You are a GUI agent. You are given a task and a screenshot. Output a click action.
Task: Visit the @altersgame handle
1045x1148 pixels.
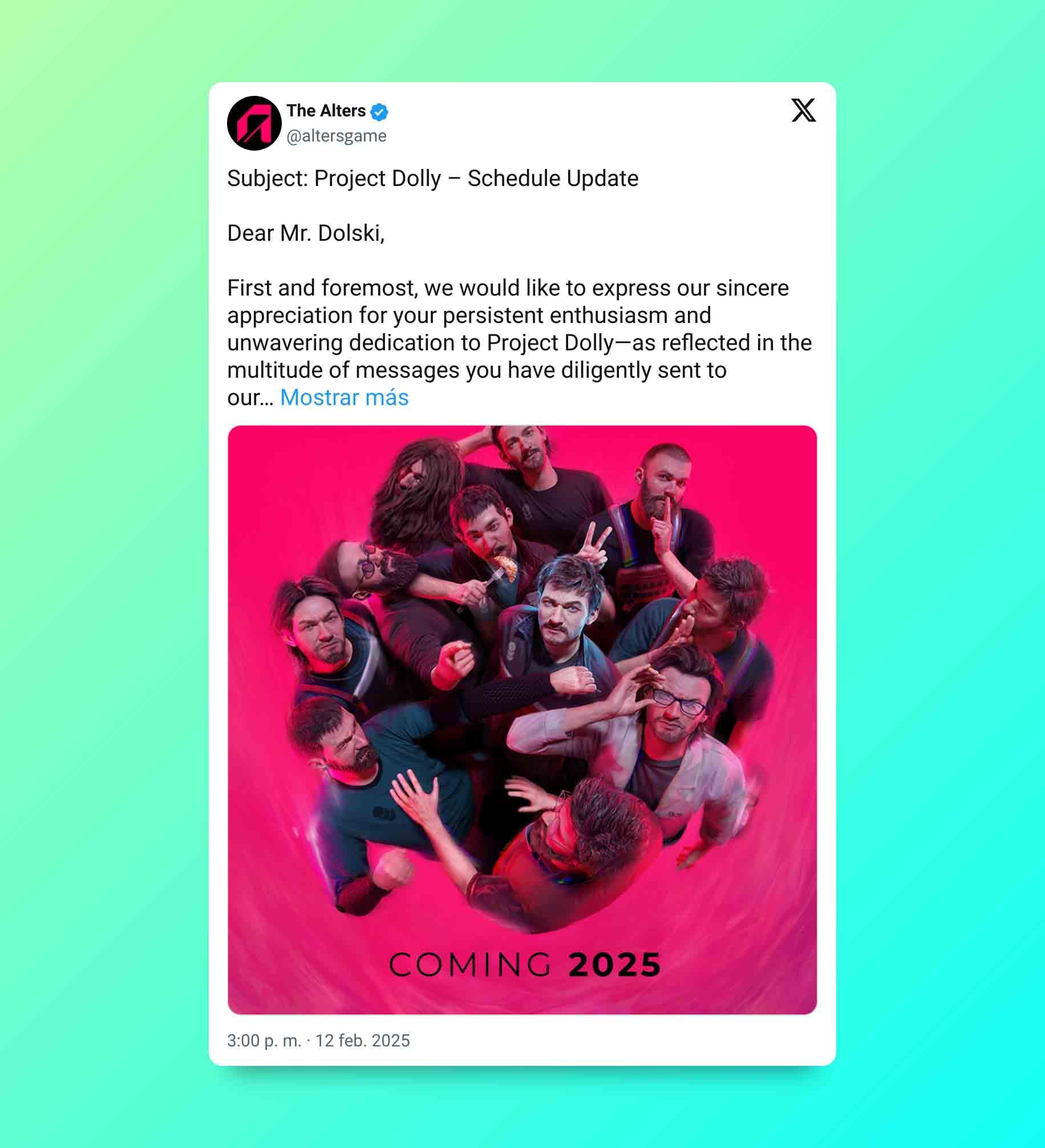pyautogui.click(x=336, y=136)
